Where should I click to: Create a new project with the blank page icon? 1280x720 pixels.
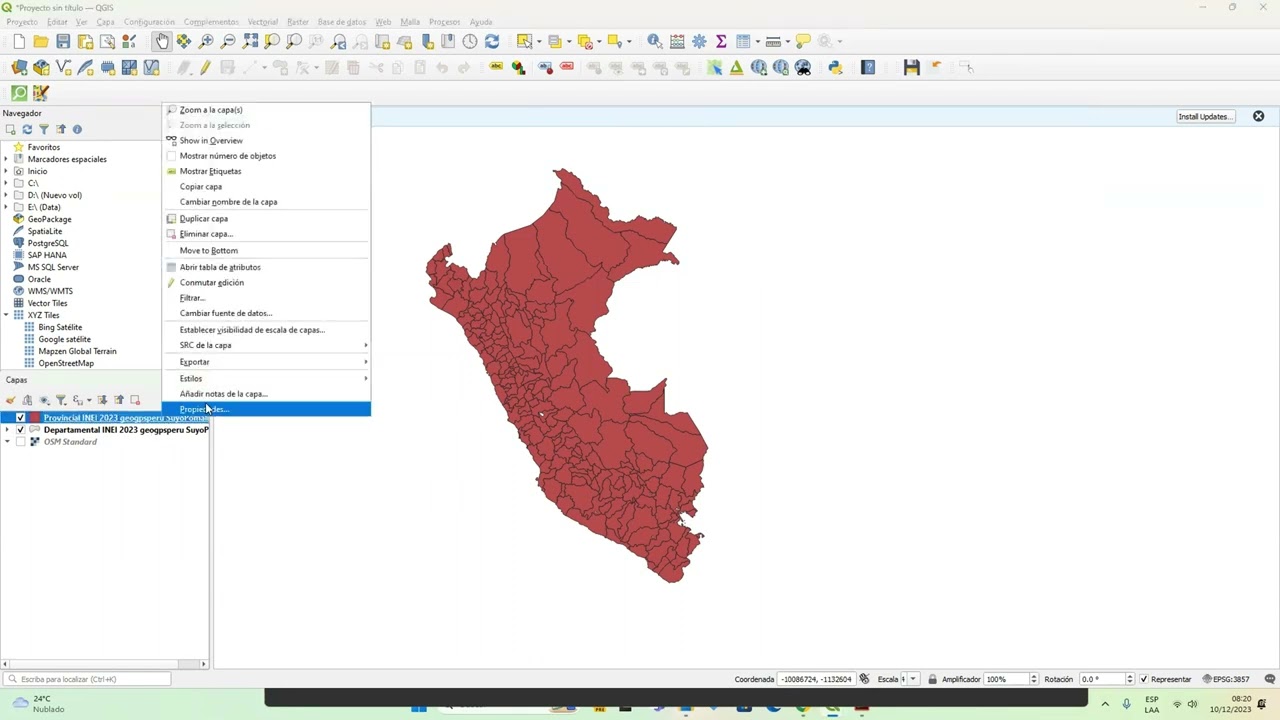point(19,41)
